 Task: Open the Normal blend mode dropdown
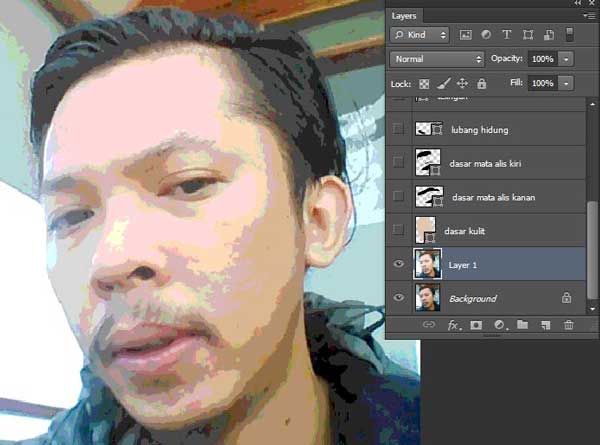pos(437,59)
